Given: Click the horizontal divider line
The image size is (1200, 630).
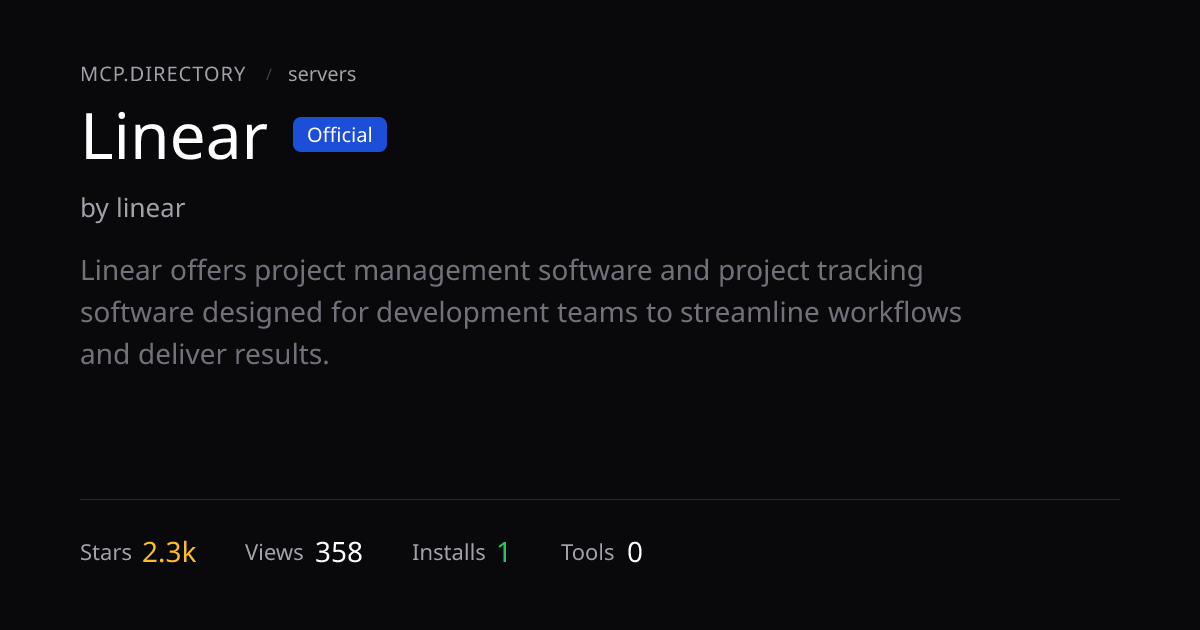Looking at the screenshot, I should pyautogui.click(x=600, y=499).
